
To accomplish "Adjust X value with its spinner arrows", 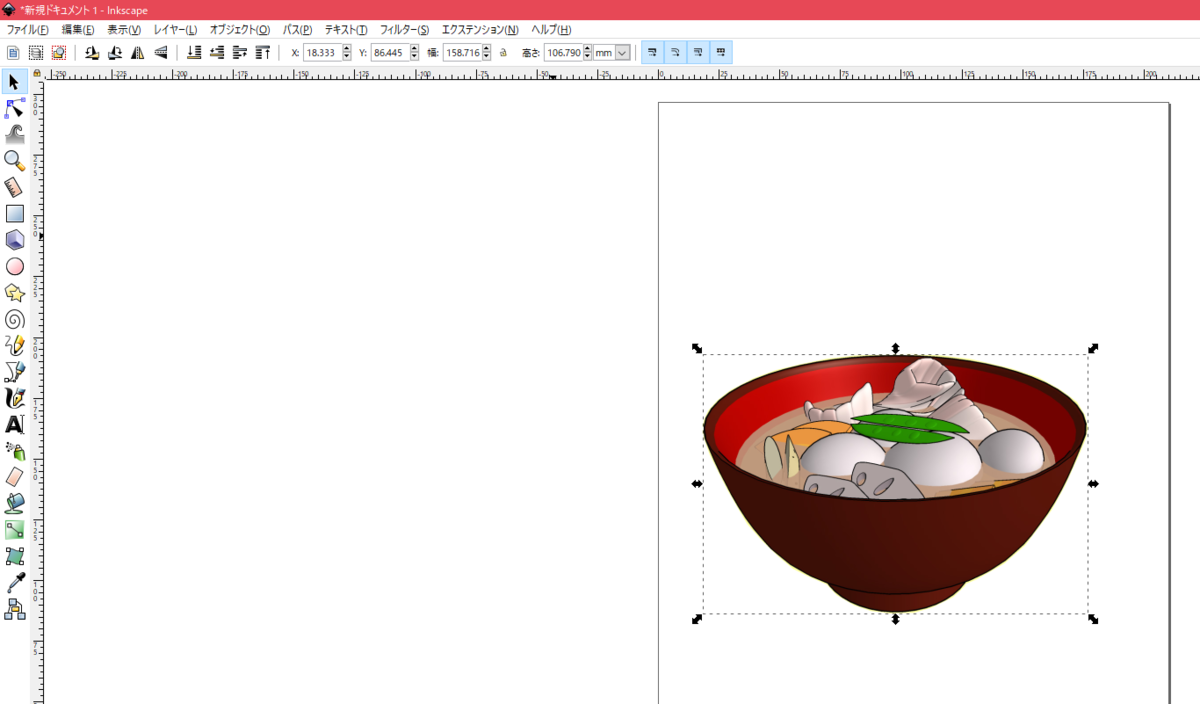I will [347, 52].
